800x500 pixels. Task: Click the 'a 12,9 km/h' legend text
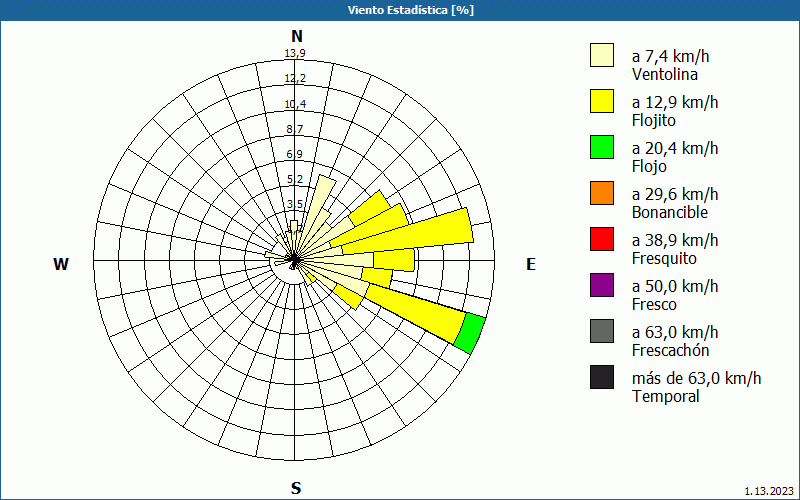675,102
